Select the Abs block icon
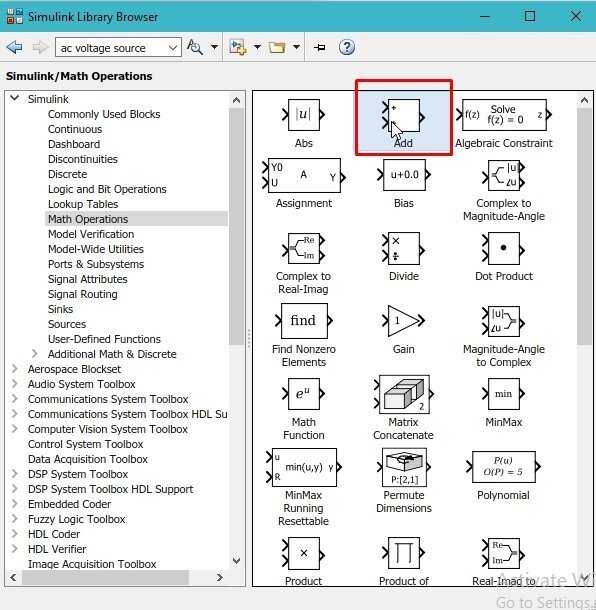596x610 pixels. (x=303, y=115)
